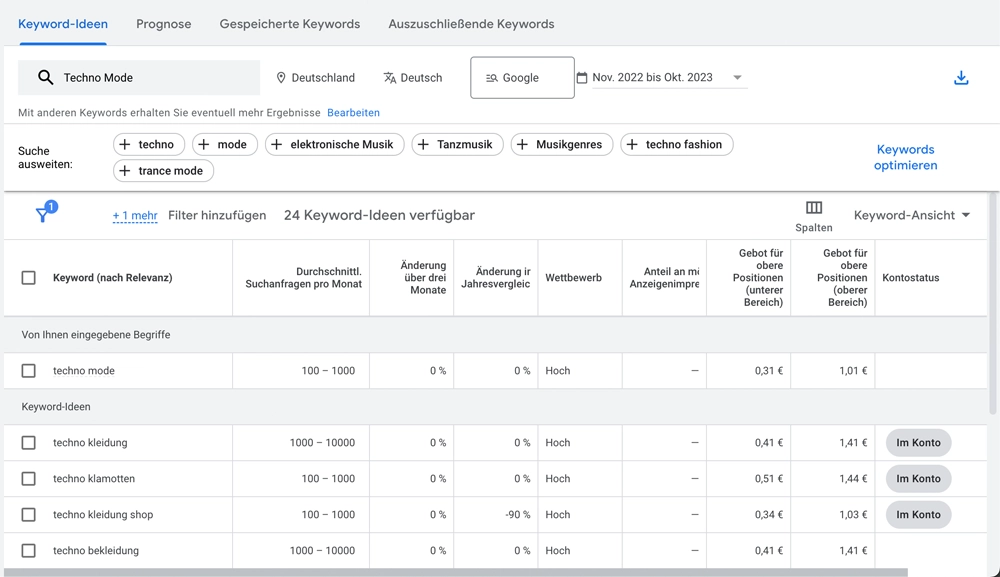Click 'techno kleidung shop' keyword text
This screenshot has height=577, width=1000.
103,515
